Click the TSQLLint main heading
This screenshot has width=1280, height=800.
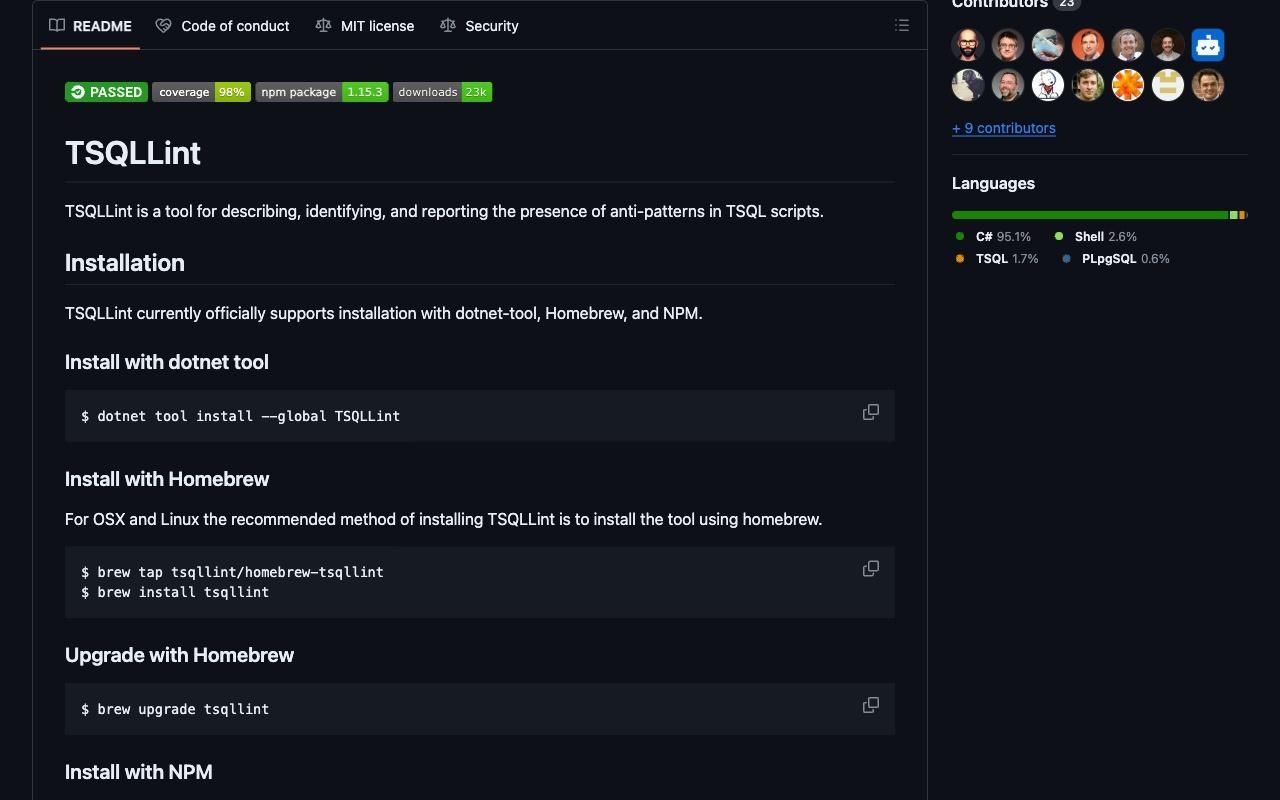[x=132, y=153]
